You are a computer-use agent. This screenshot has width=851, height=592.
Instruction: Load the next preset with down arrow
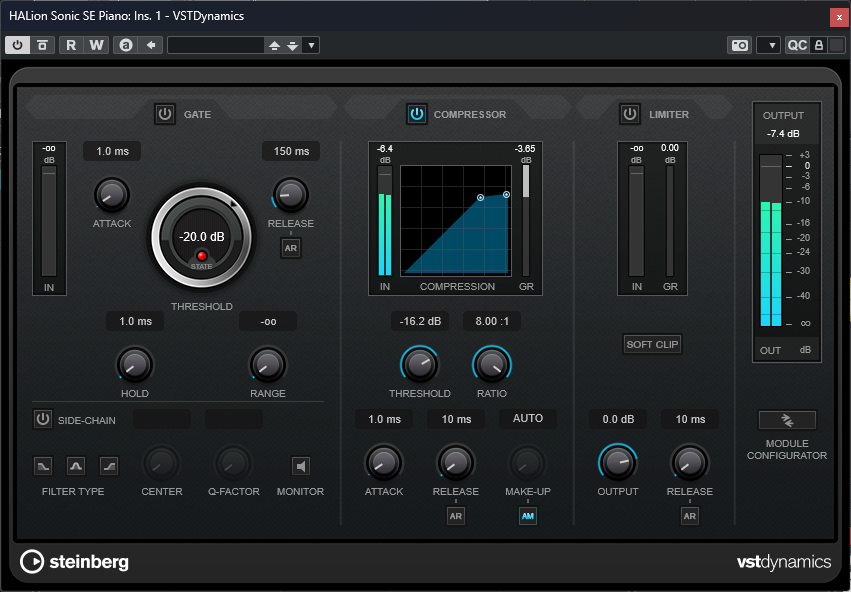293,46
